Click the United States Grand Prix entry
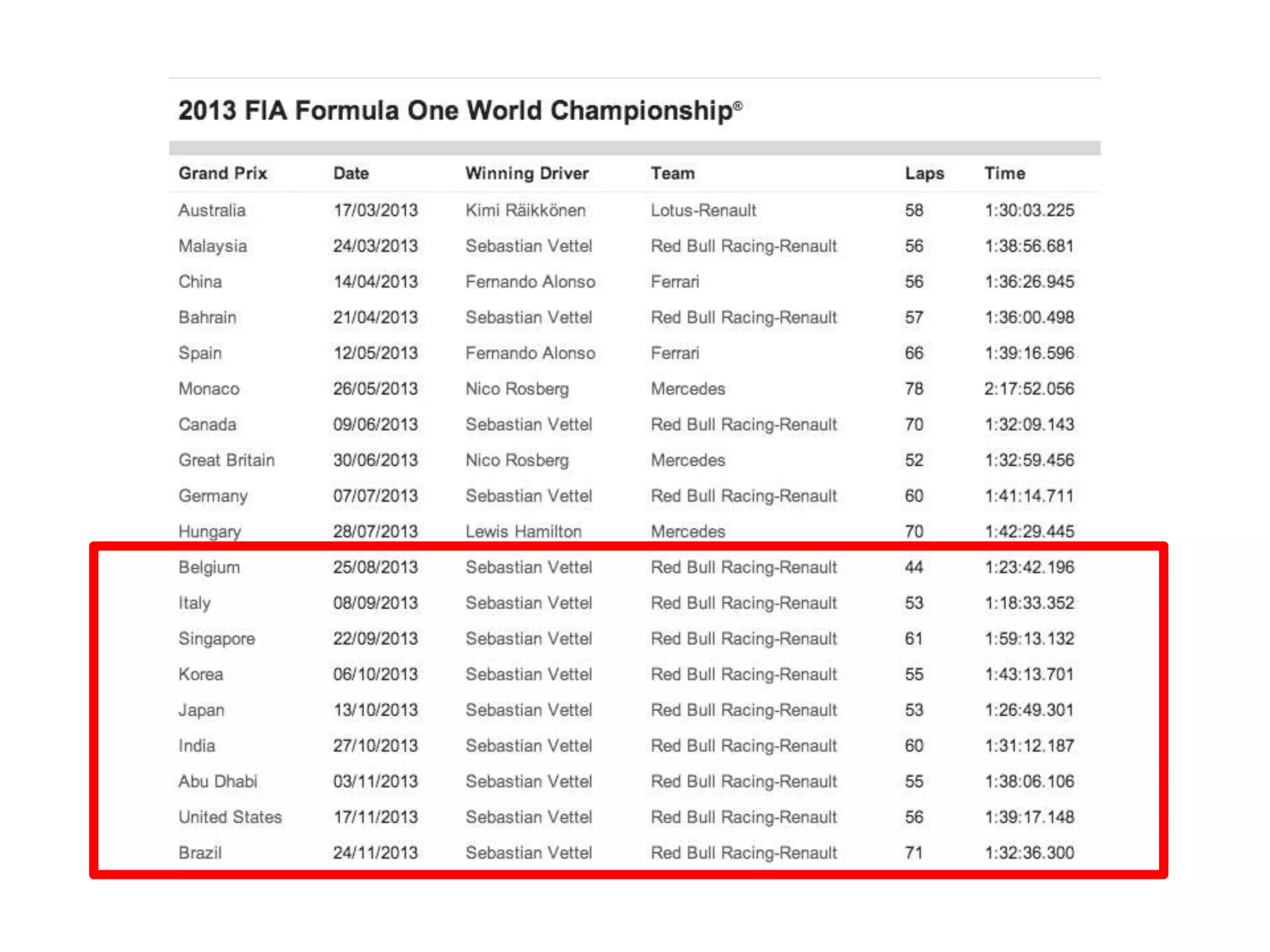Screen dimensions: 1270x952 click(x=230, y=817)
